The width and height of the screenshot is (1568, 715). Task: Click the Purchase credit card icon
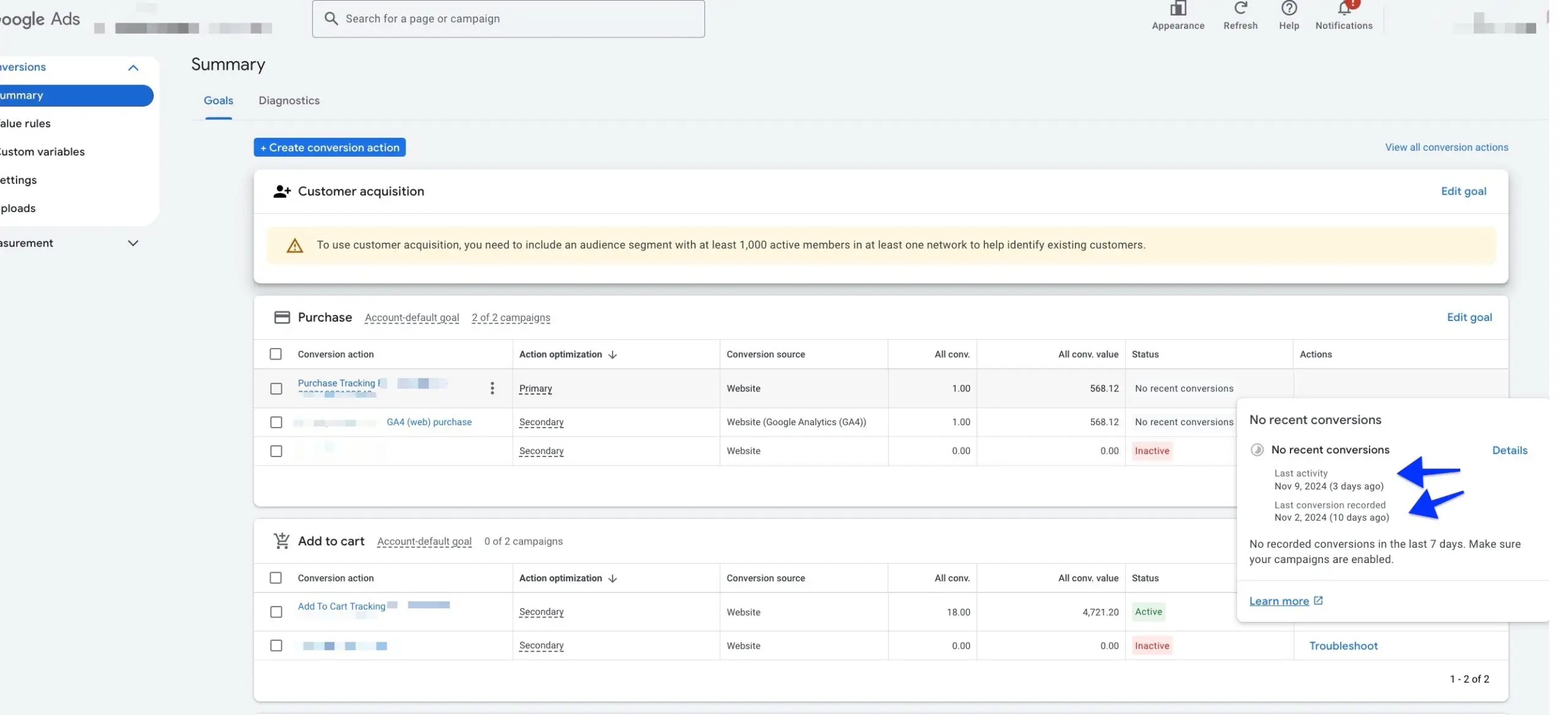pos(282,317)
